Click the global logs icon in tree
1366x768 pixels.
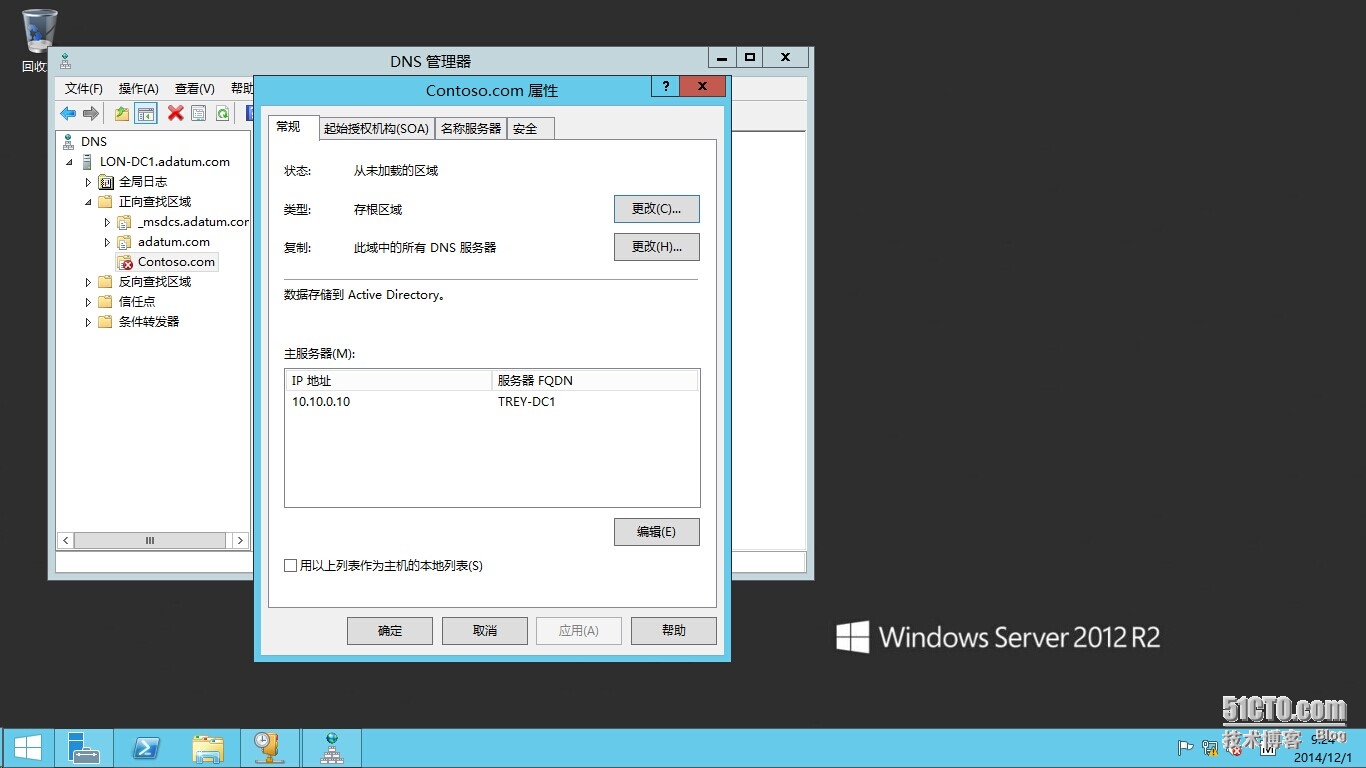106,182
